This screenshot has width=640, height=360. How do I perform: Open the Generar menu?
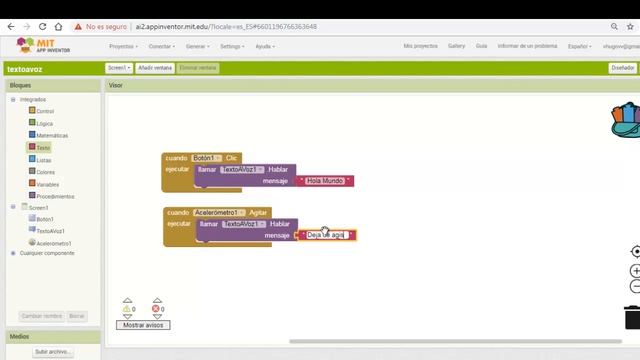click(x=198, y=46)
